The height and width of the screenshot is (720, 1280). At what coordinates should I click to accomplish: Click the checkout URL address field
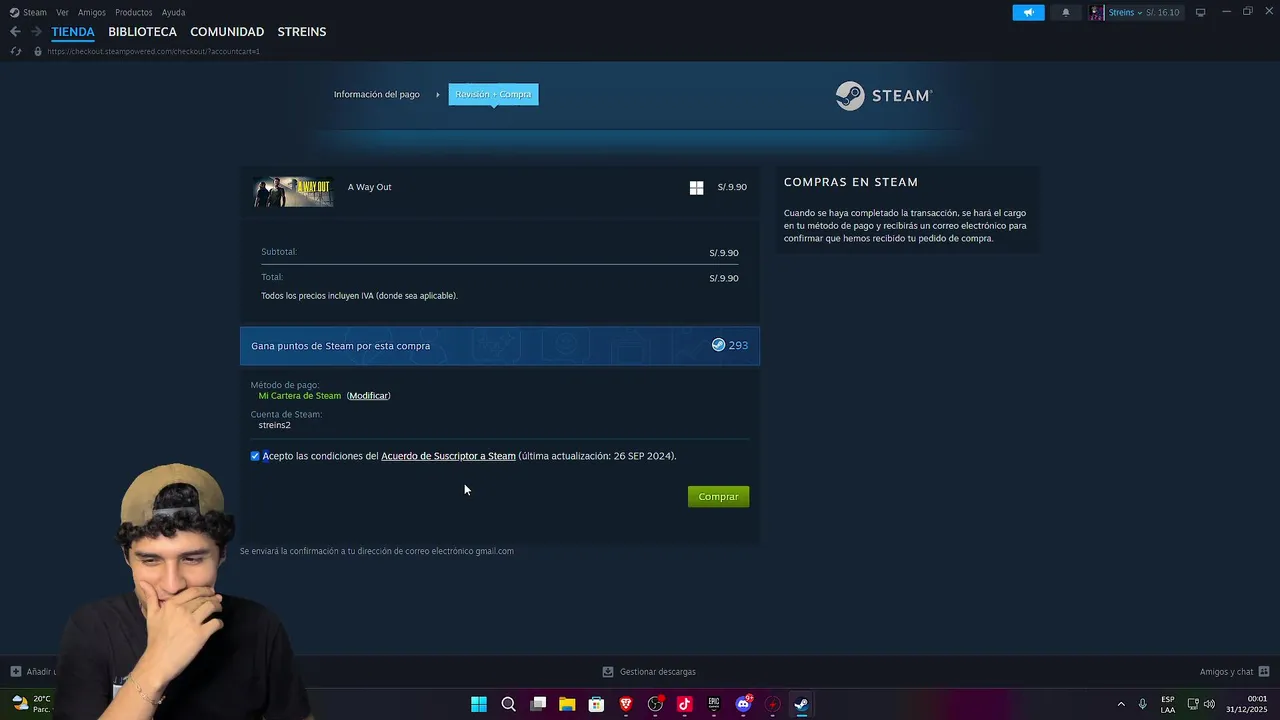pos(153,51)
